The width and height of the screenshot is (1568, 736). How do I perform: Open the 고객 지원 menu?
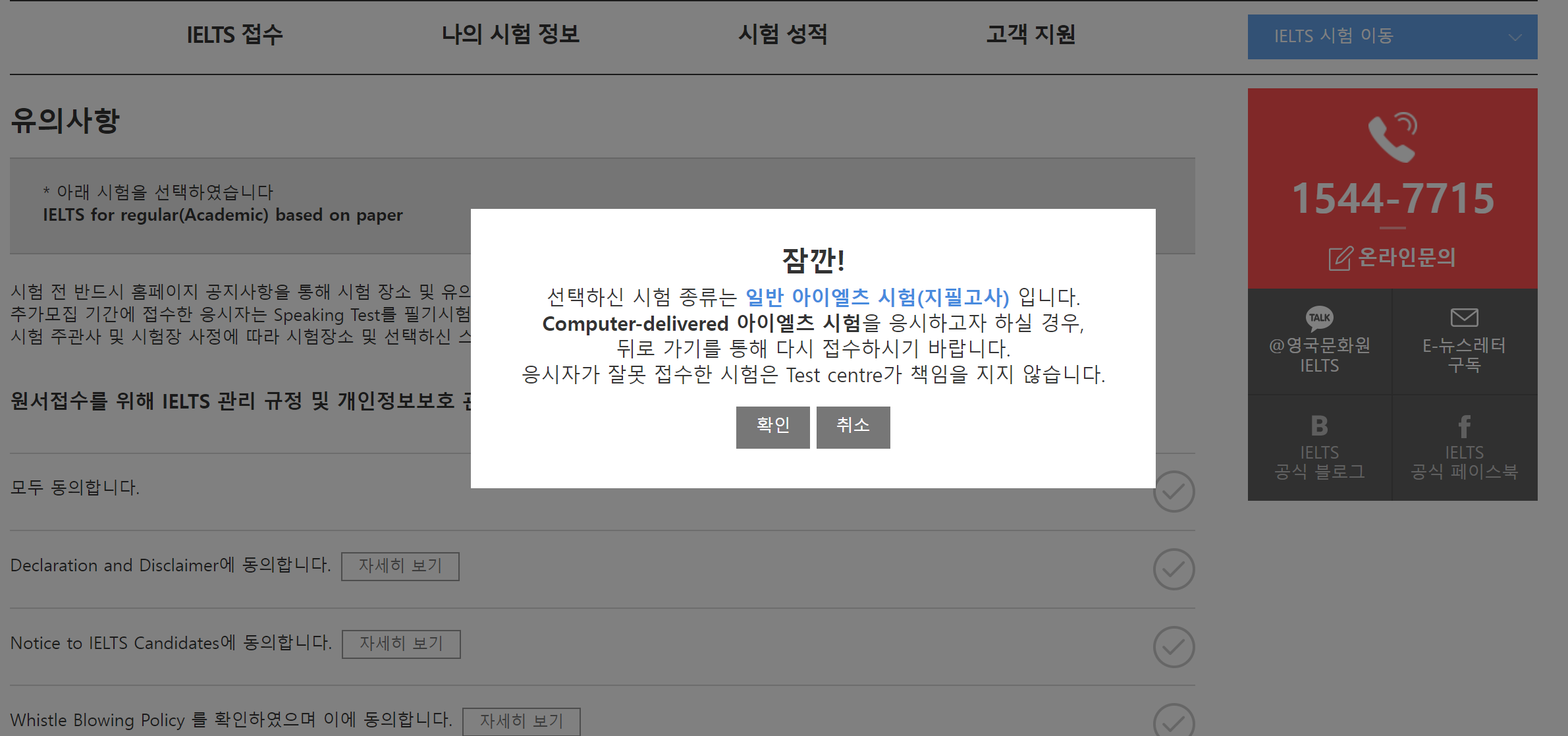coord(1031,34)
